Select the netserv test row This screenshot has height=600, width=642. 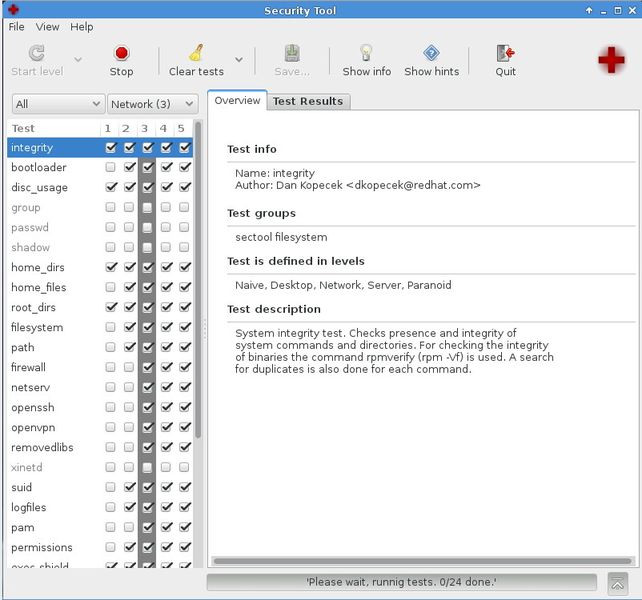[100, 387]
